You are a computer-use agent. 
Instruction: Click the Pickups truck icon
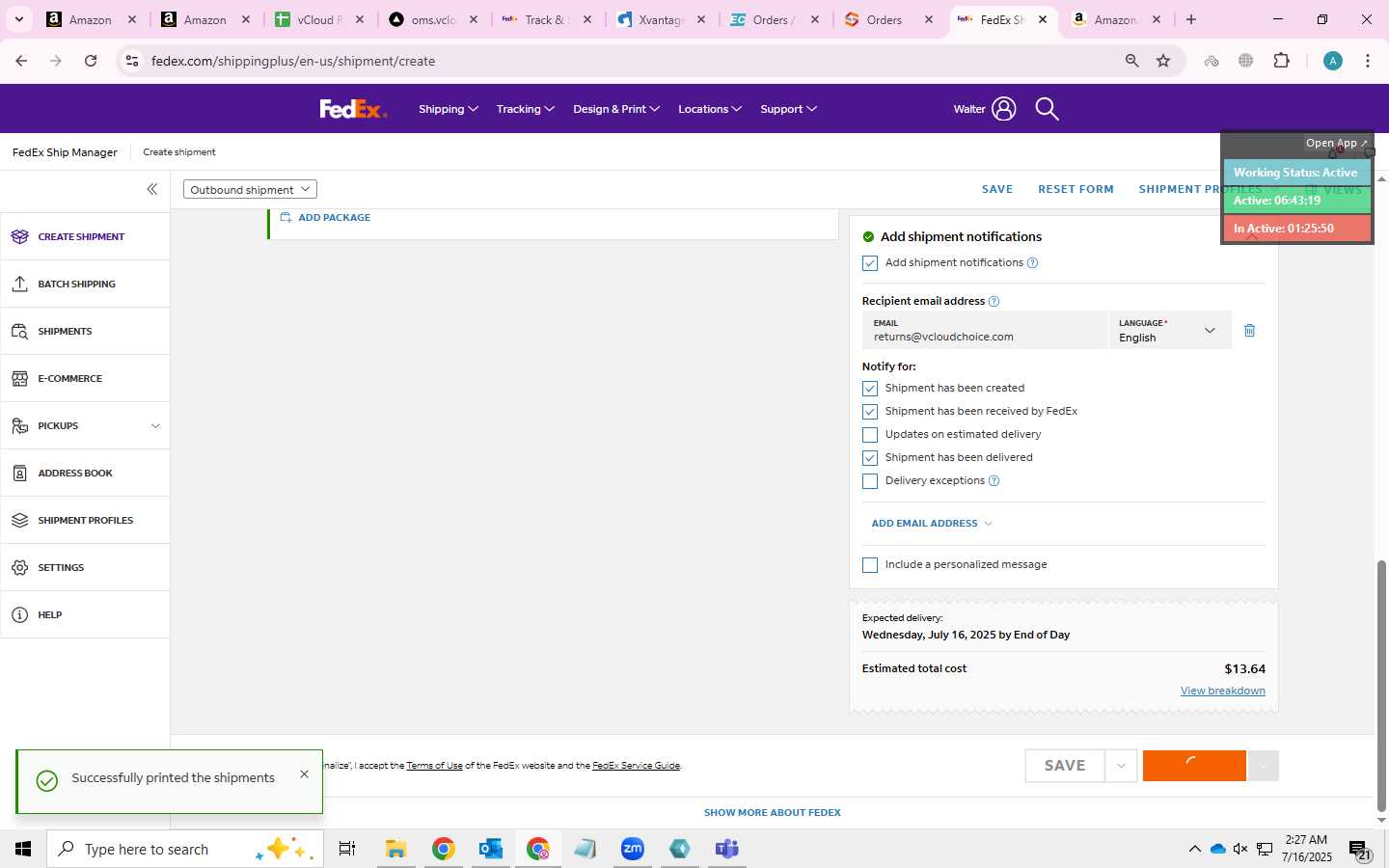point(20,425)
